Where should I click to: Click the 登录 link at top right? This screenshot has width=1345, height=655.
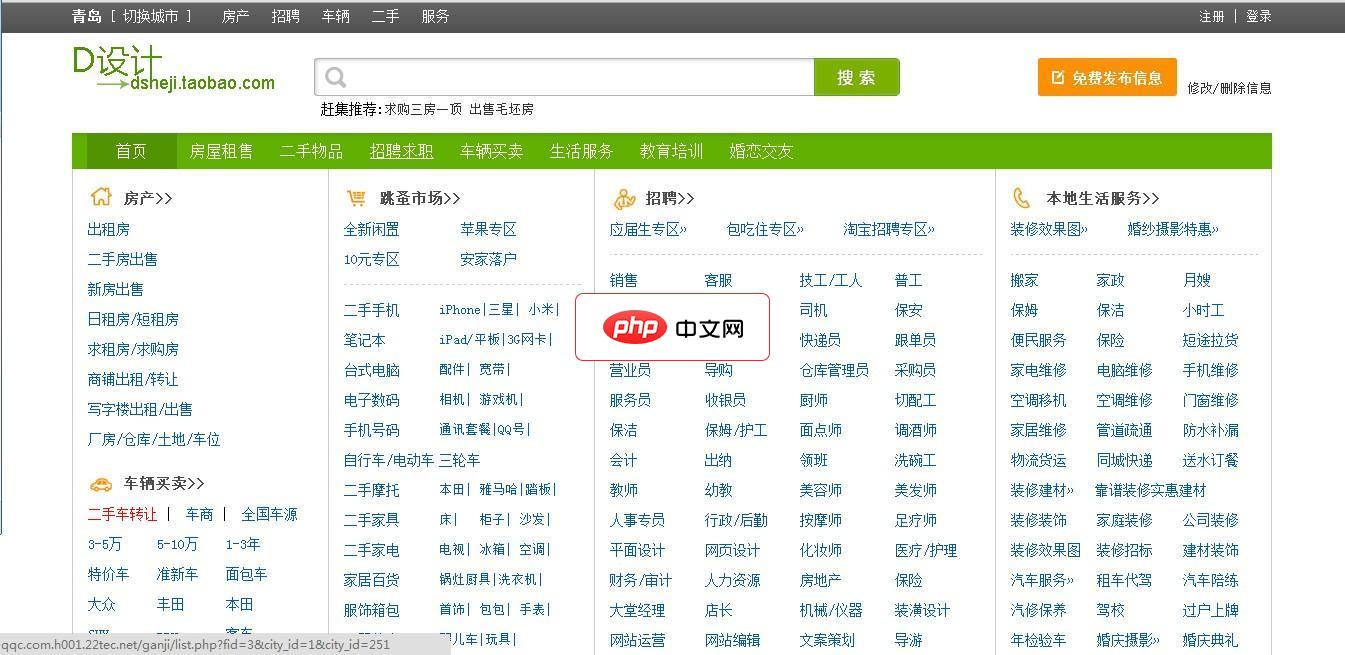(1258, 16)
